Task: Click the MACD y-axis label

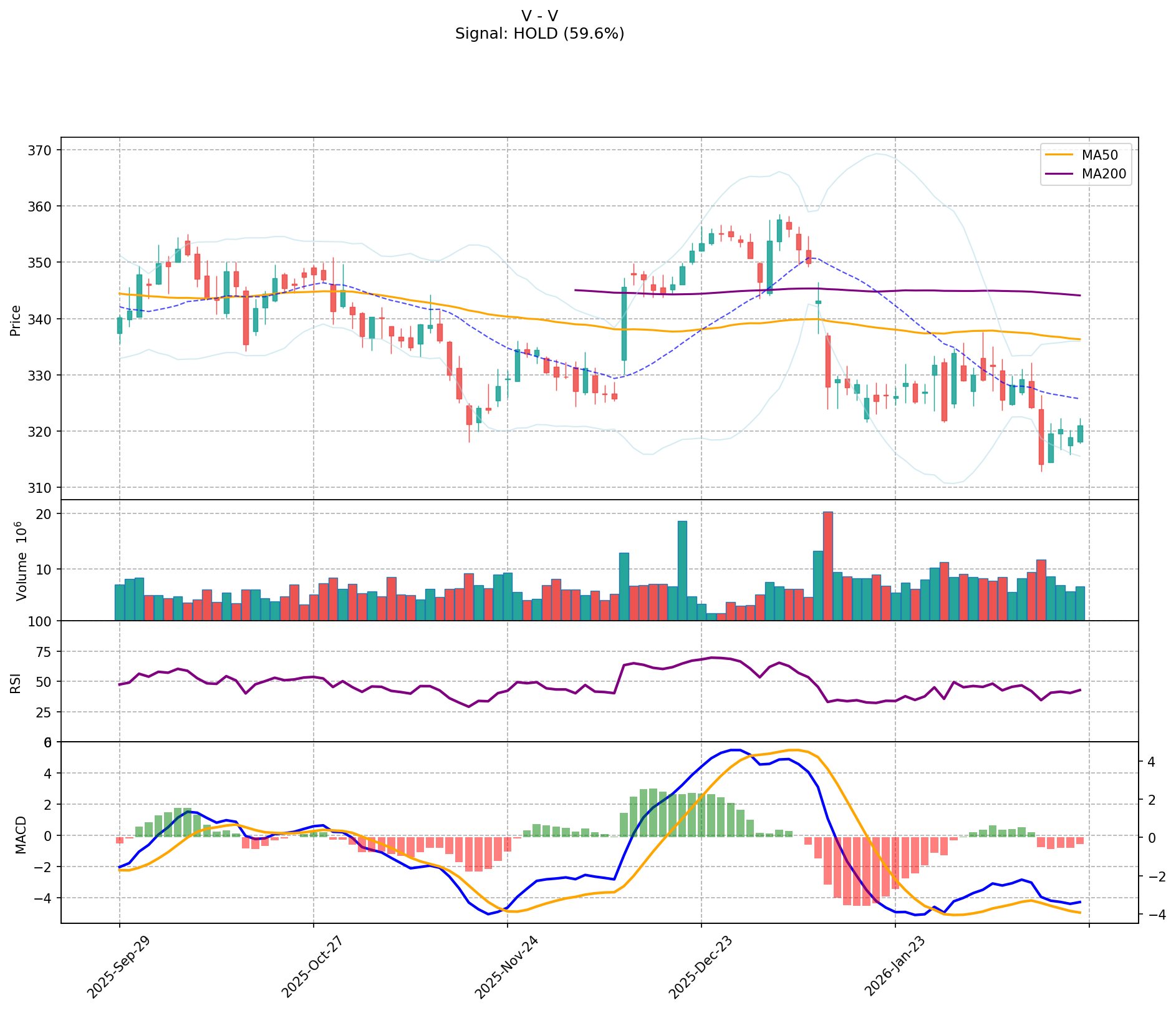Action: [x=21, y=834]
